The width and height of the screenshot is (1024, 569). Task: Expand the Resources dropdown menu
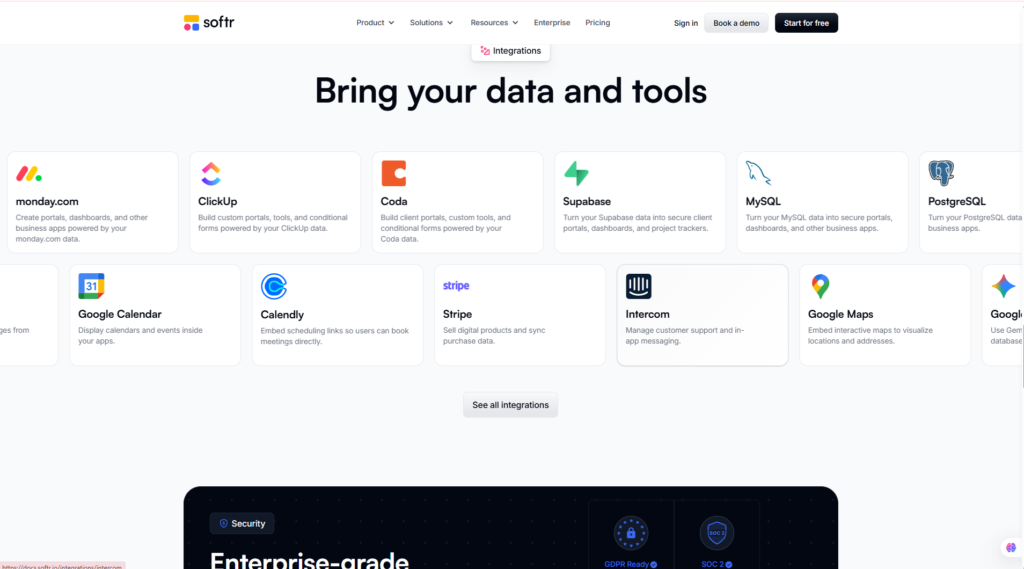pyautogui.click(x=494, y=23)
